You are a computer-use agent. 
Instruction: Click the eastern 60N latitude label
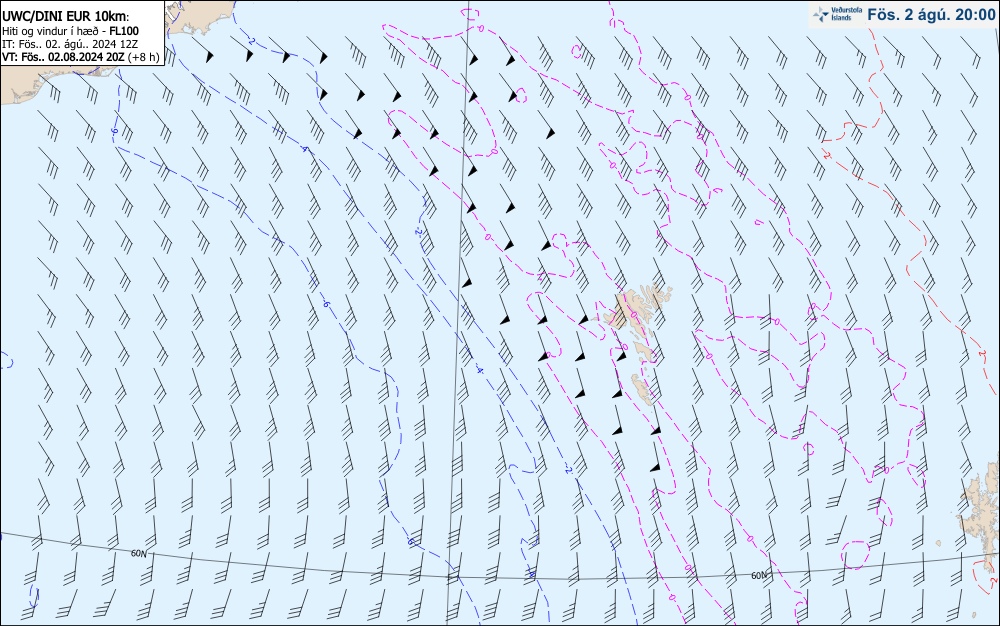pos(759,576)
